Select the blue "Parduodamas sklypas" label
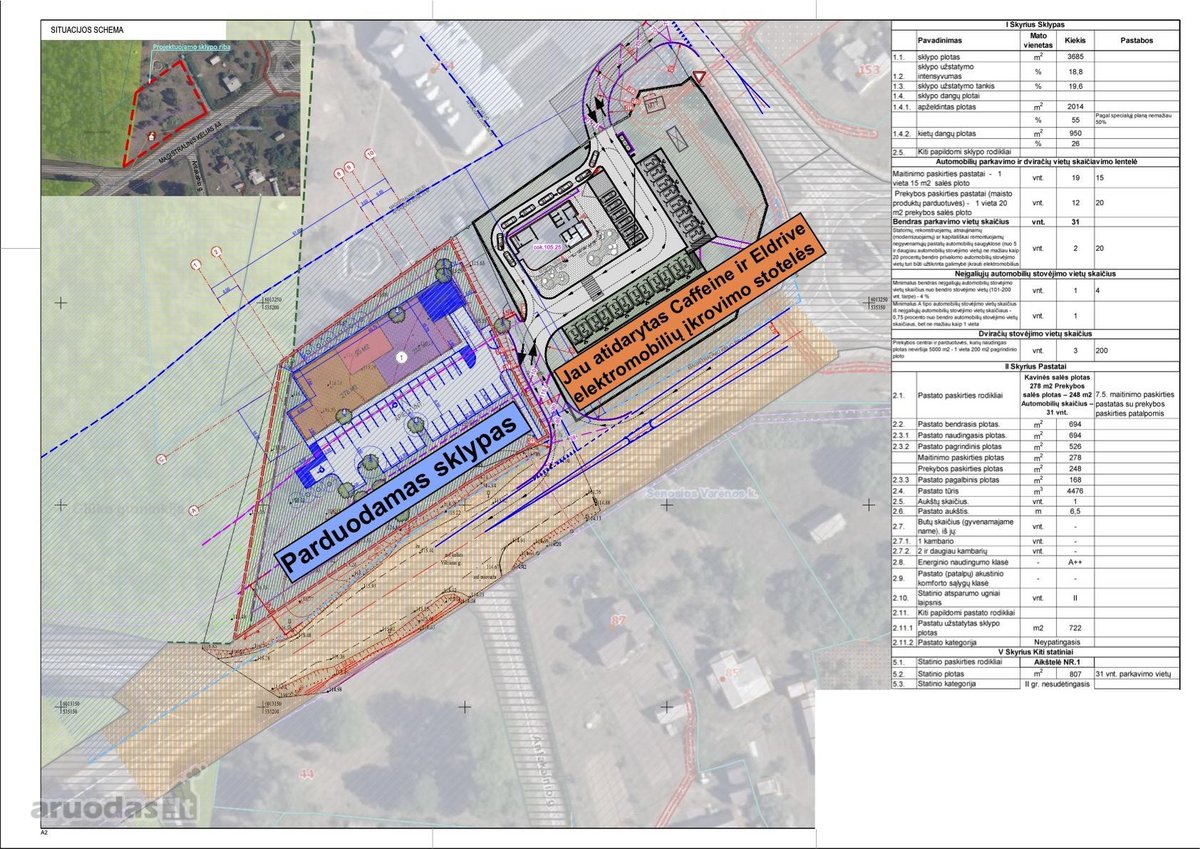Screen dimensions: 1200x849 point(403,493)
